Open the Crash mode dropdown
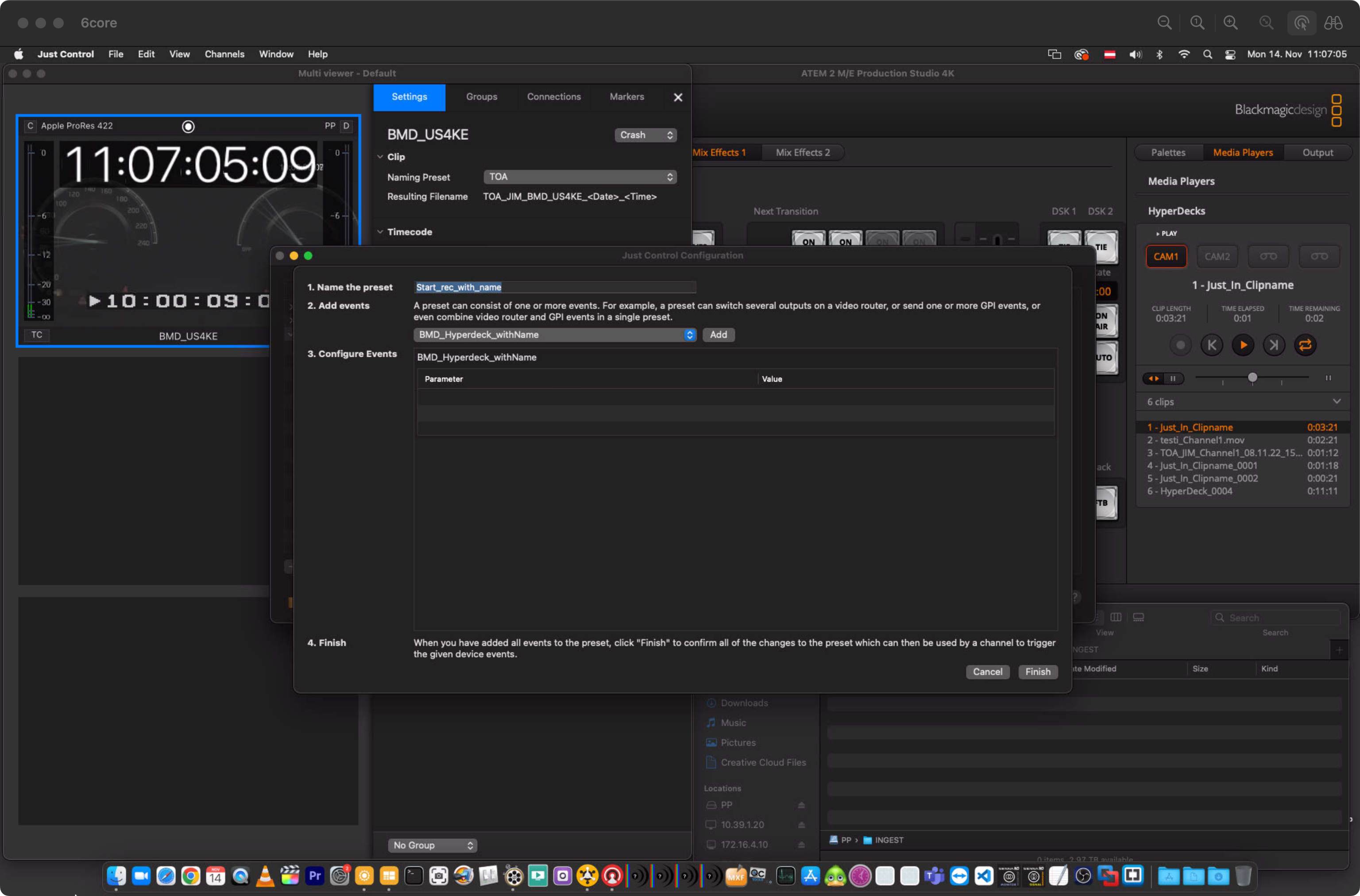This screenshot has width=1360, height=896. pos(645,135)
